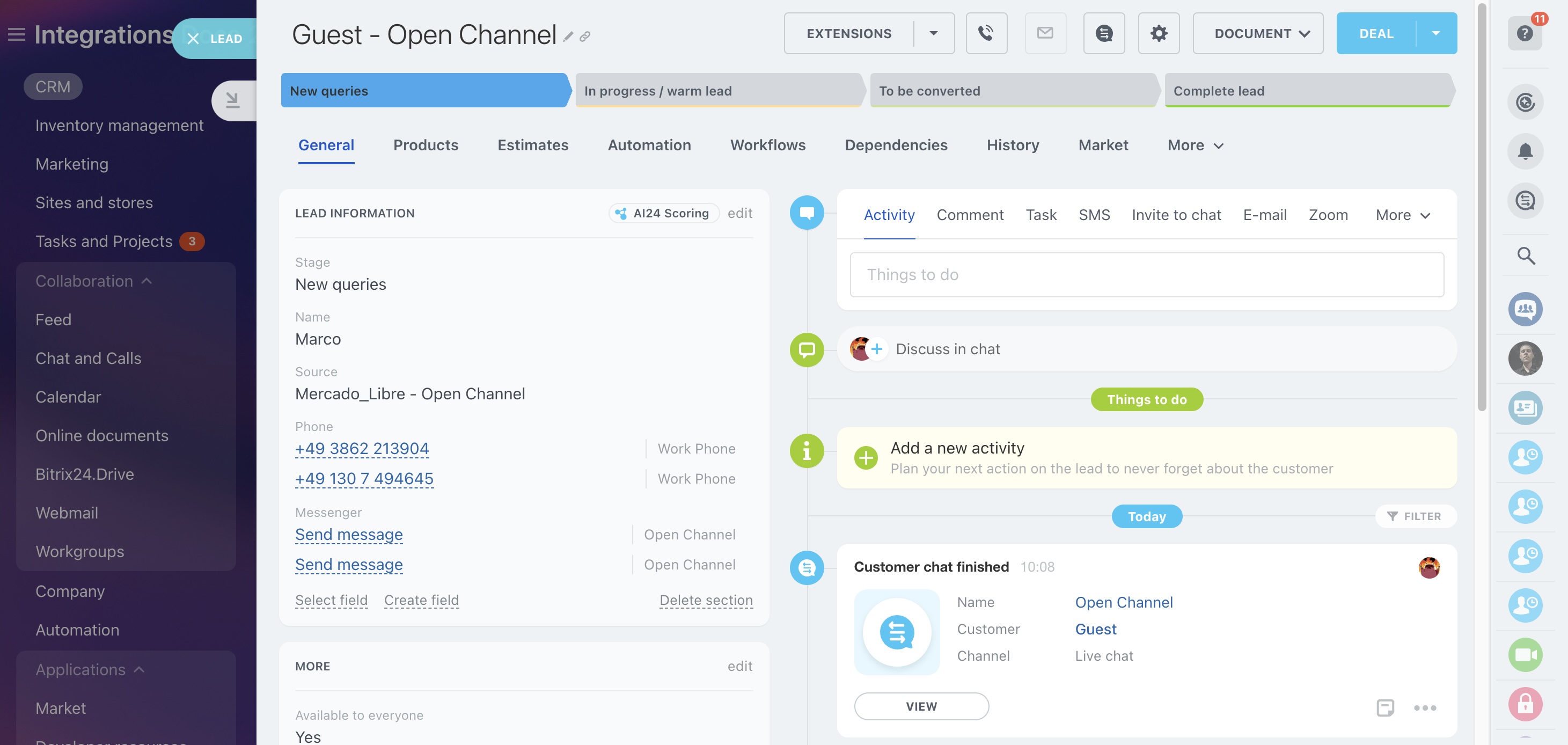Click the search magnifier in right sidebar
This screenshot has height=745, width=1568.
(x=1526, y=255)
